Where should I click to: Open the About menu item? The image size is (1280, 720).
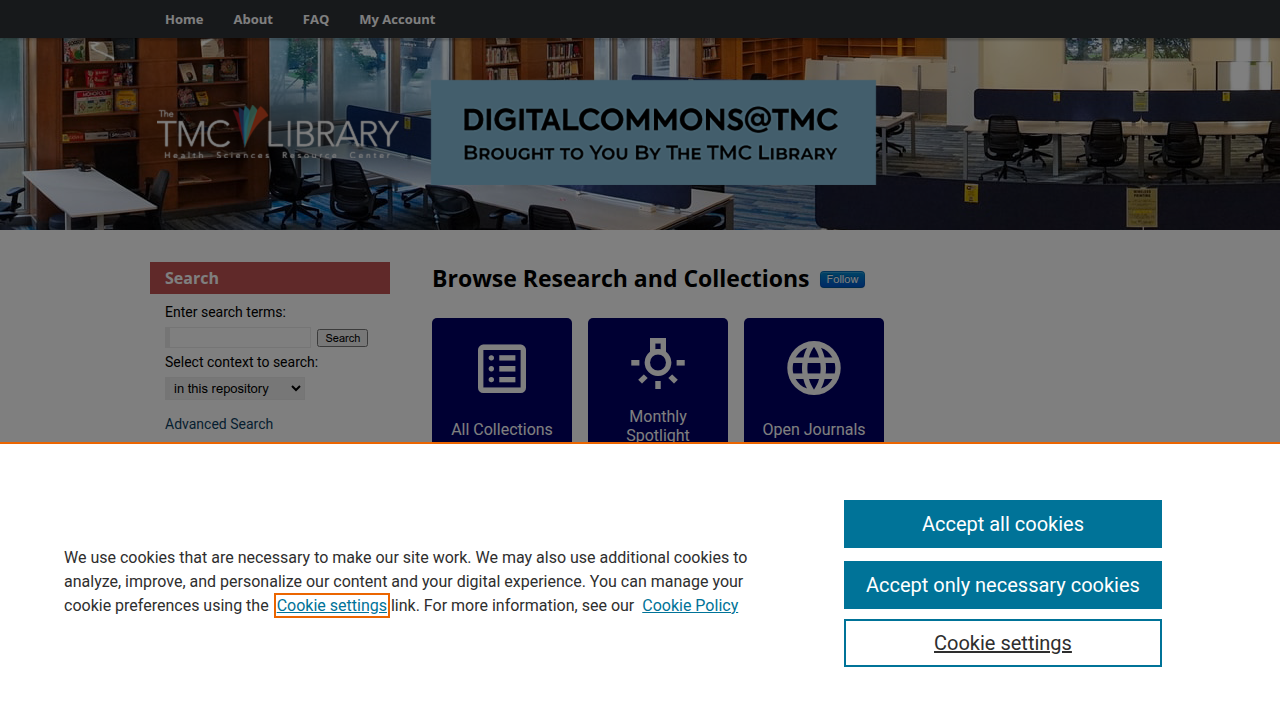pyautogui.click(x=253, y=19)
